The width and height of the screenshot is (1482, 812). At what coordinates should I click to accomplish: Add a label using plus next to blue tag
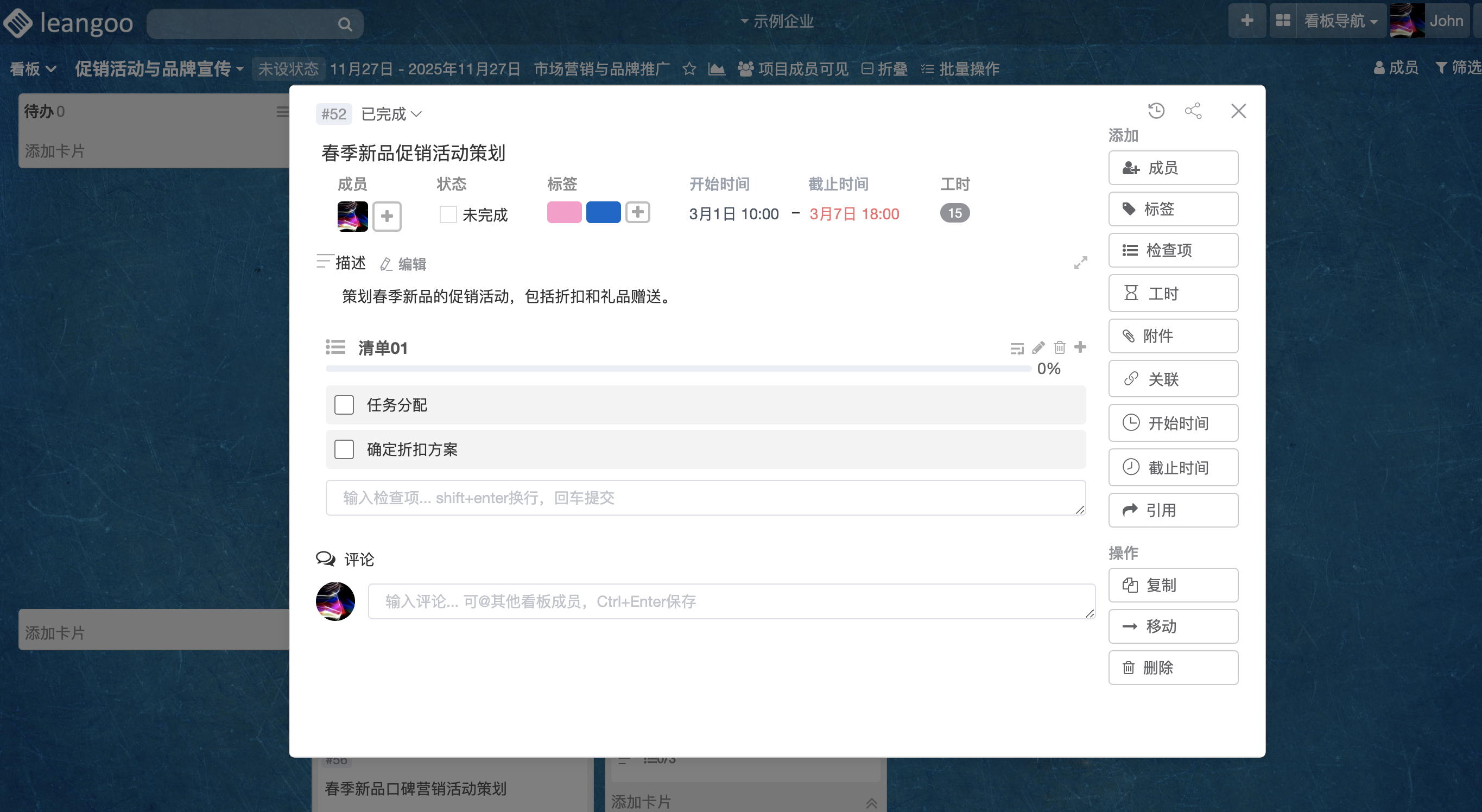[637, 212]
